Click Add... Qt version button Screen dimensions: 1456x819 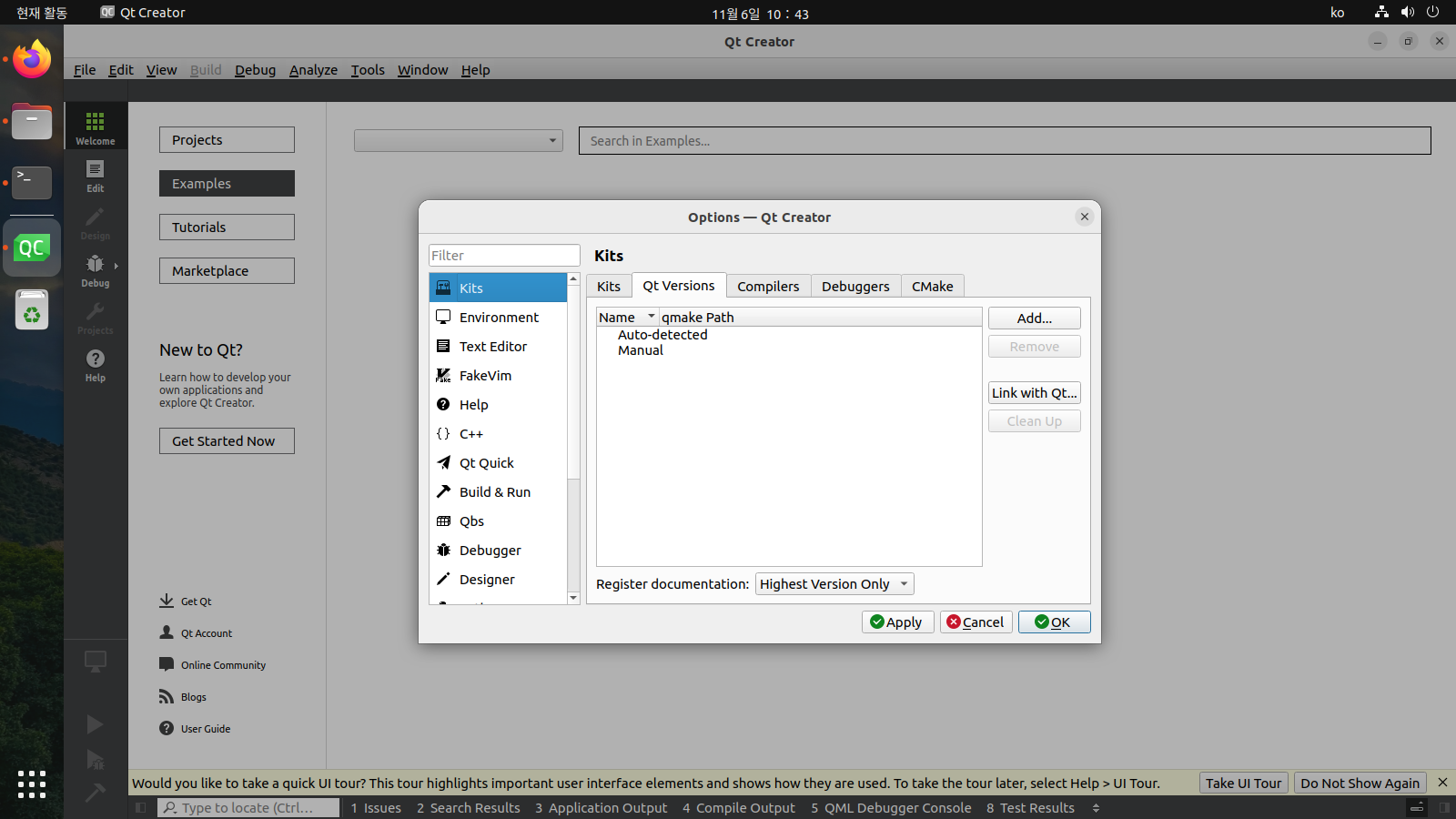pyautogui.click(x=1035, y=318)
